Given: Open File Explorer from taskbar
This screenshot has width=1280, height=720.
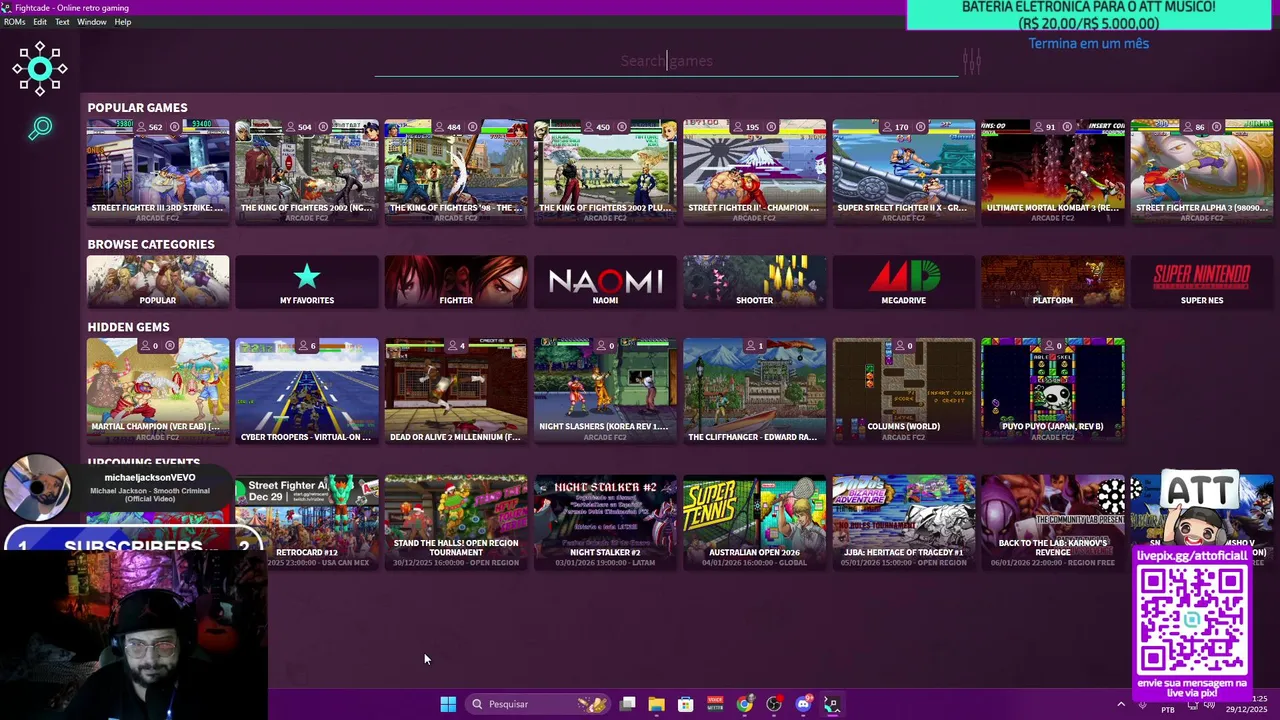Looking at the screenshot, I should click(x=656, y=704).
